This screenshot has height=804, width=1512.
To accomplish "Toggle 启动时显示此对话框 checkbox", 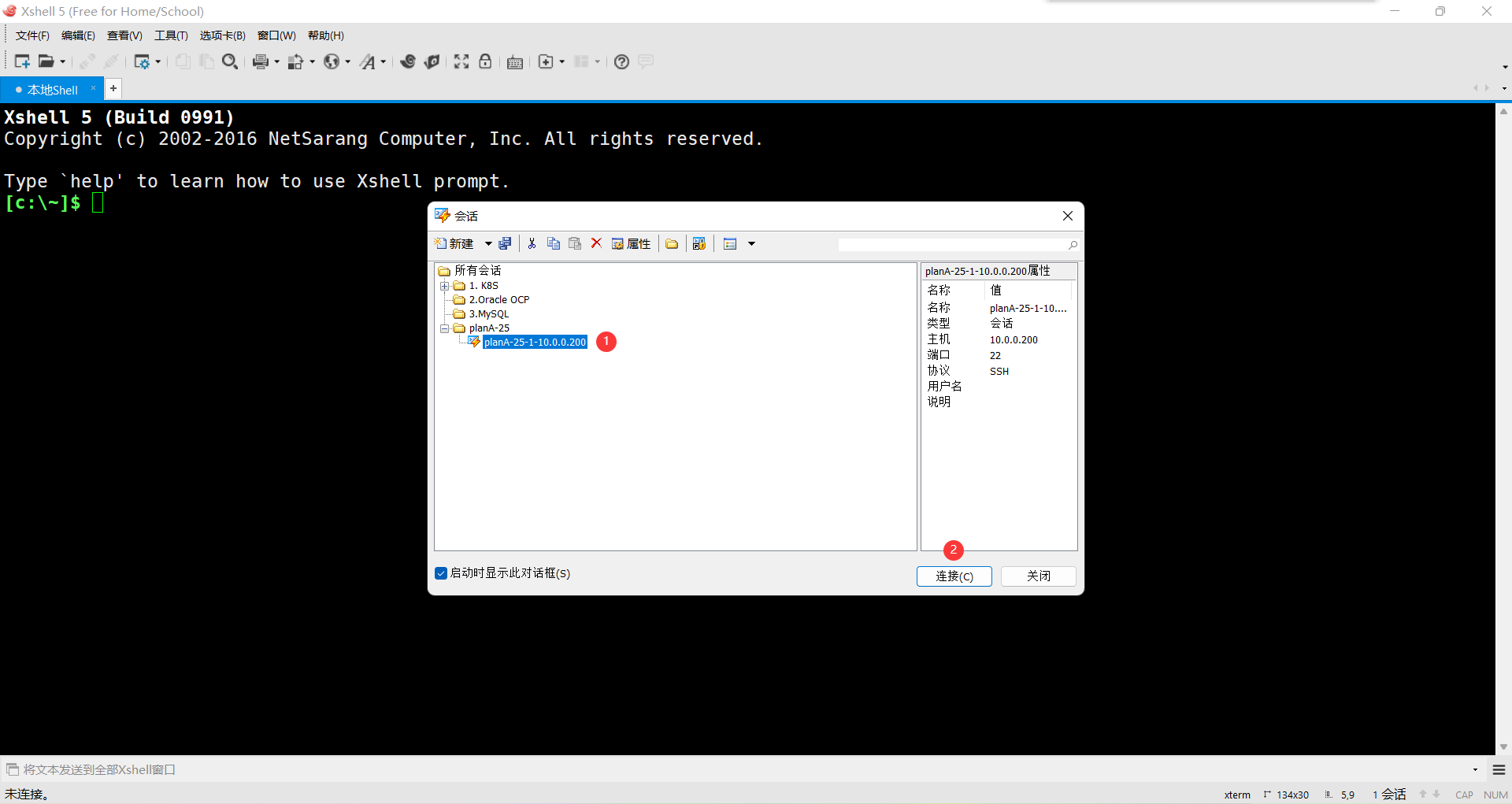I will coord(441,573).
